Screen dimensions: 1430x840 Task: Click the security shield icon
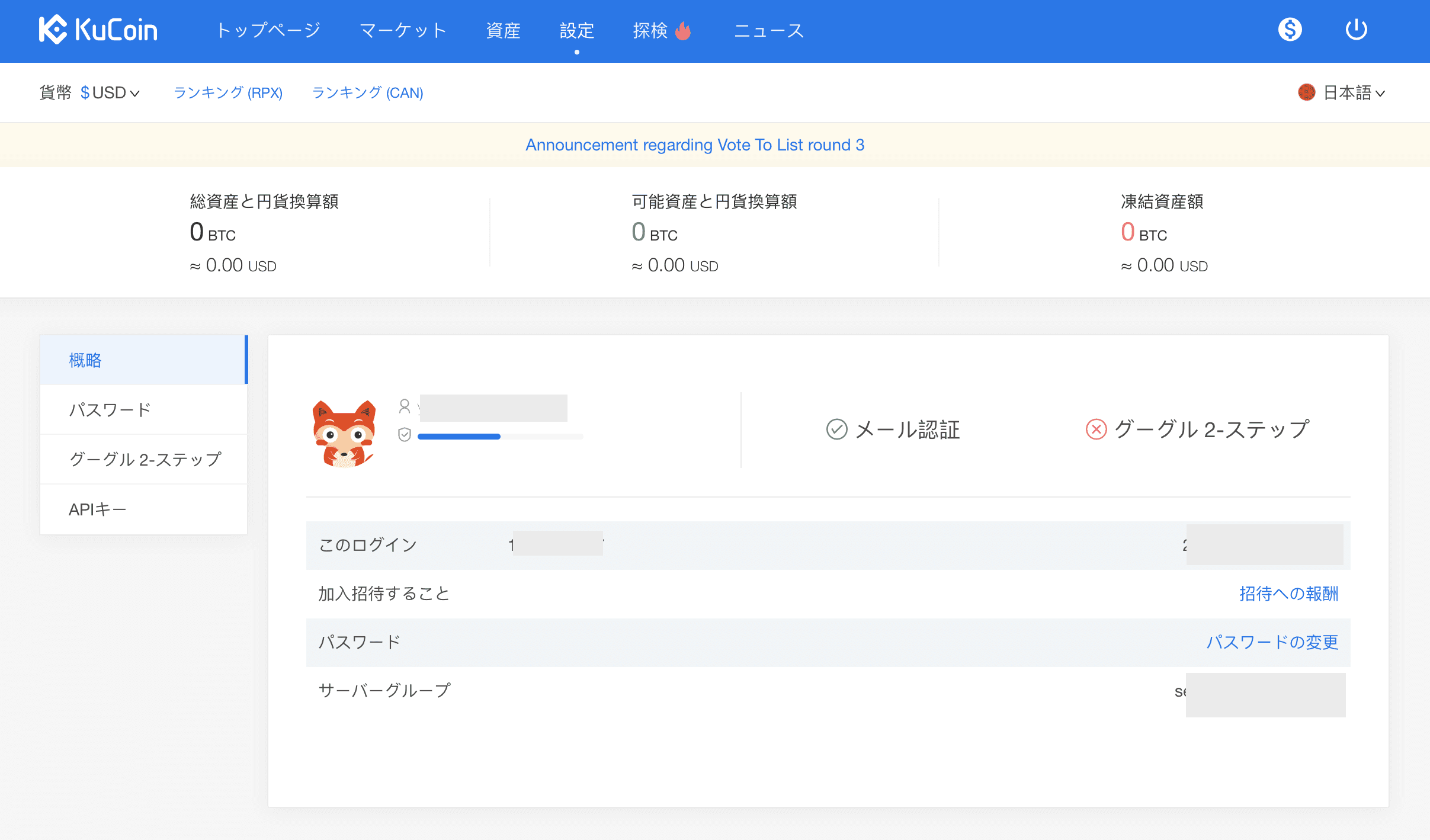(405, 435)
